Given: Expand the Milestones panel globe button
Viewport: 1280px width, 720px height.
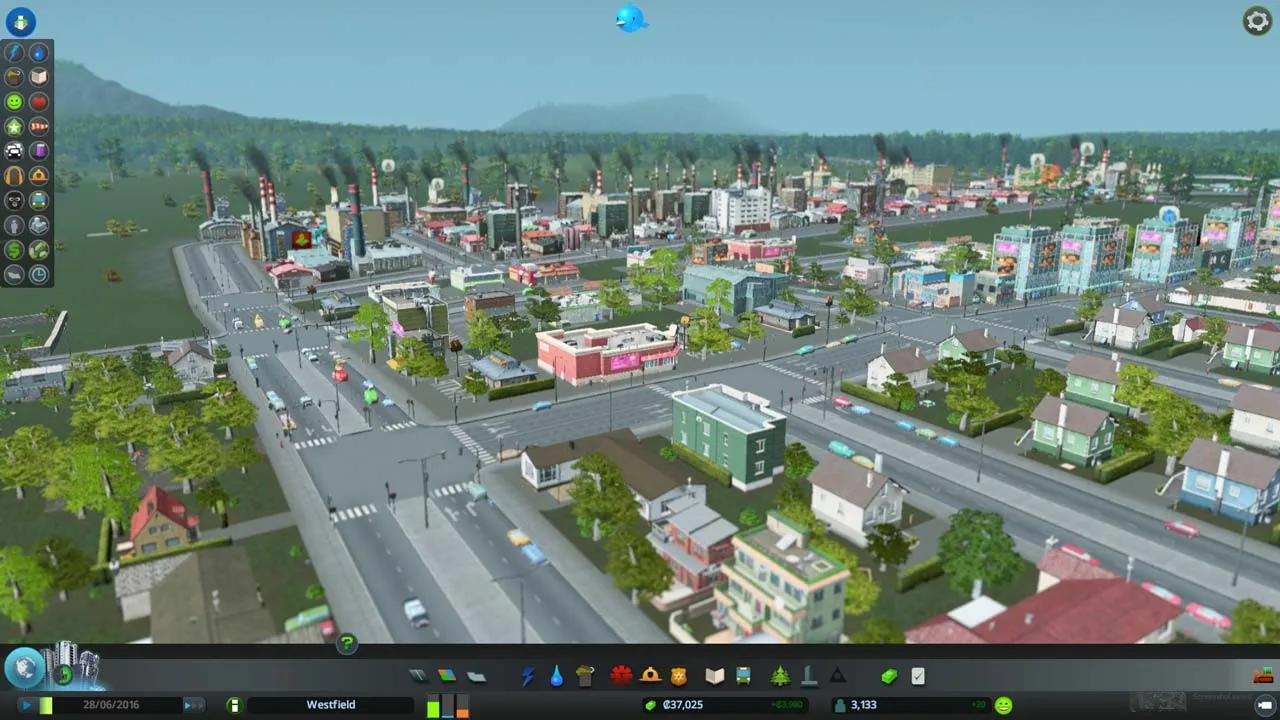Looking at the screenshot, I should (24, 668).
